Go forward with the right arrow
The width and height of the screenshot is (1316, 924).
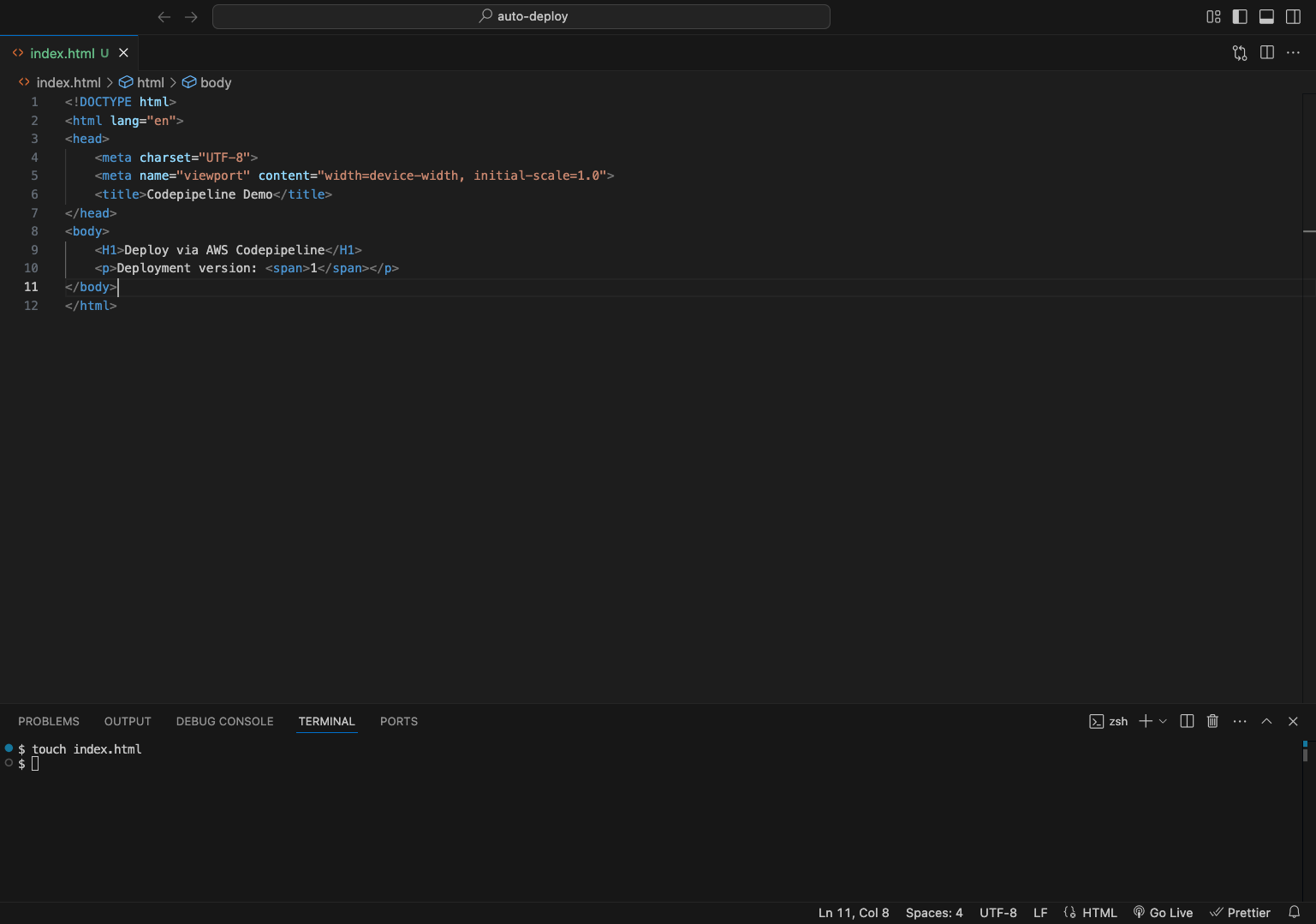[x=191, y=16]
